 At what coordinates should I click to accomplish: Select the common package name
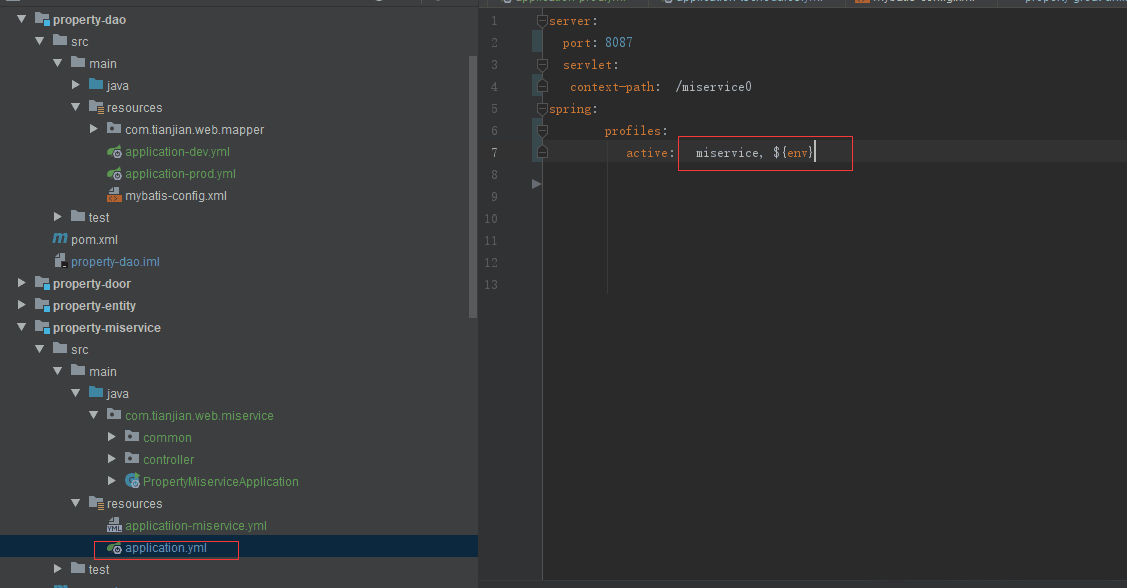pos(167,438)
